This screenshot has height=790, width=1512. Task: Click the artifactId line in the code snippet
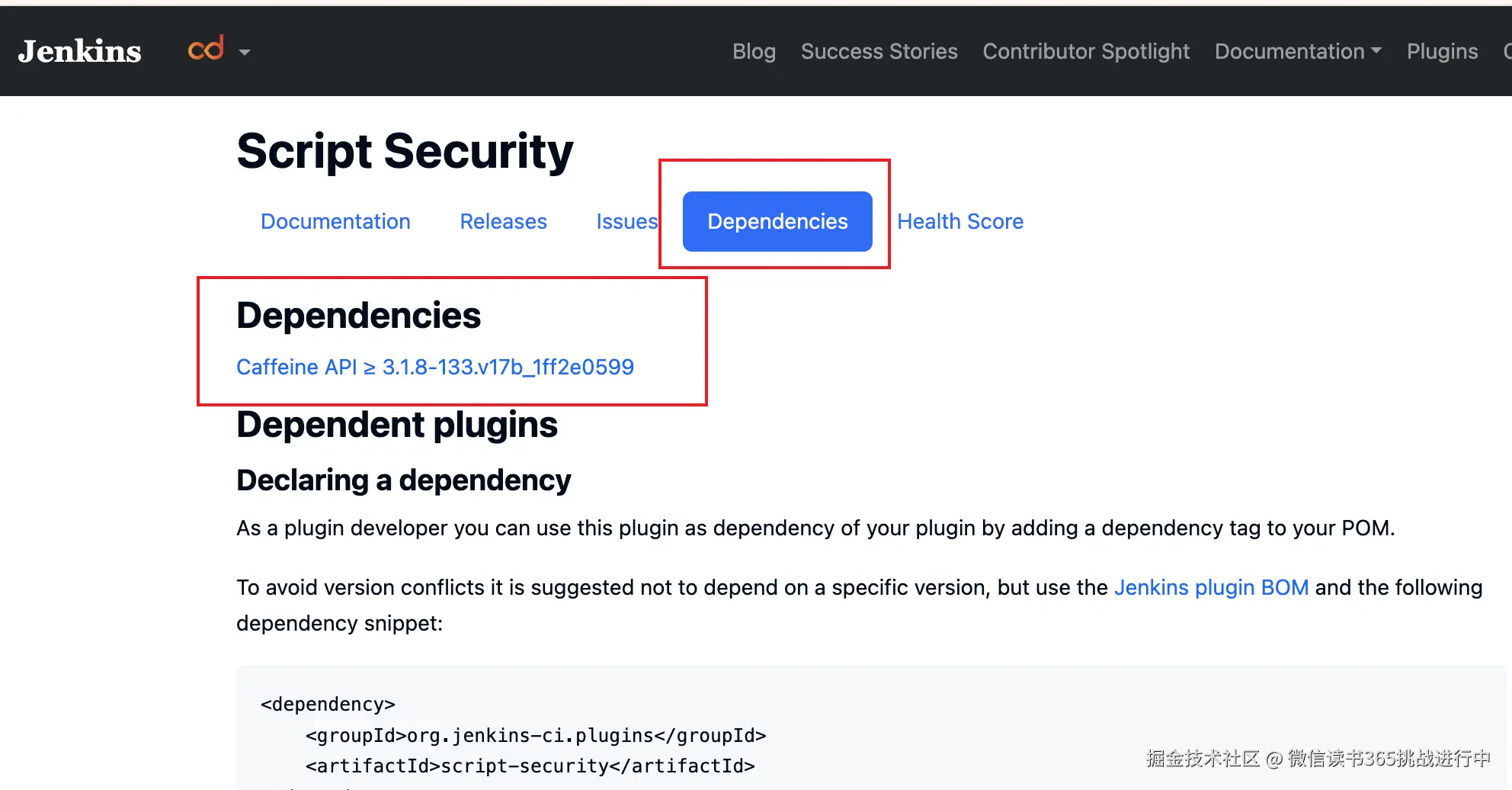tap(530, 766)
